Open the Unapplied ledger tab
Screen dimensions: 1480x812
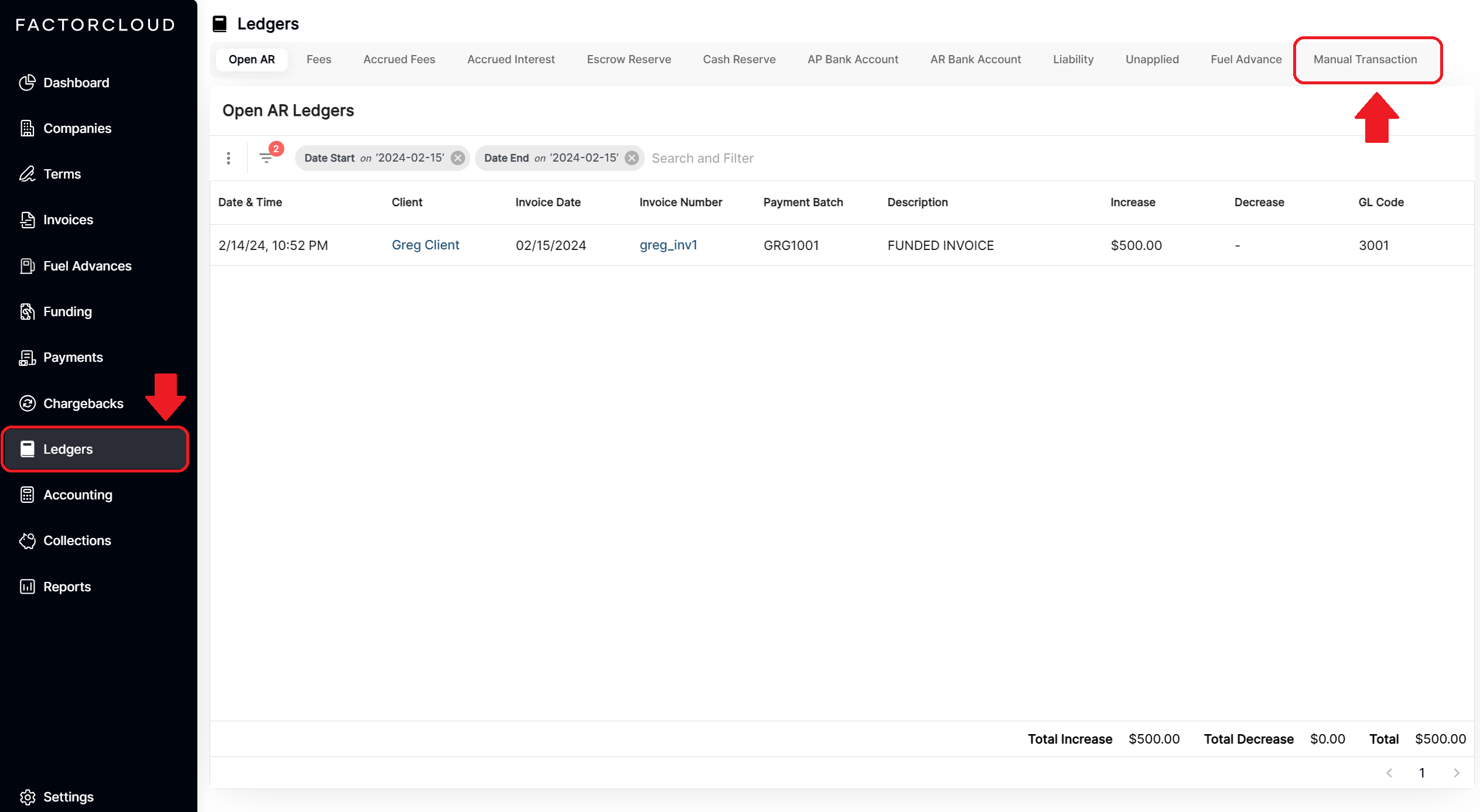click(x=1151, y=59)
